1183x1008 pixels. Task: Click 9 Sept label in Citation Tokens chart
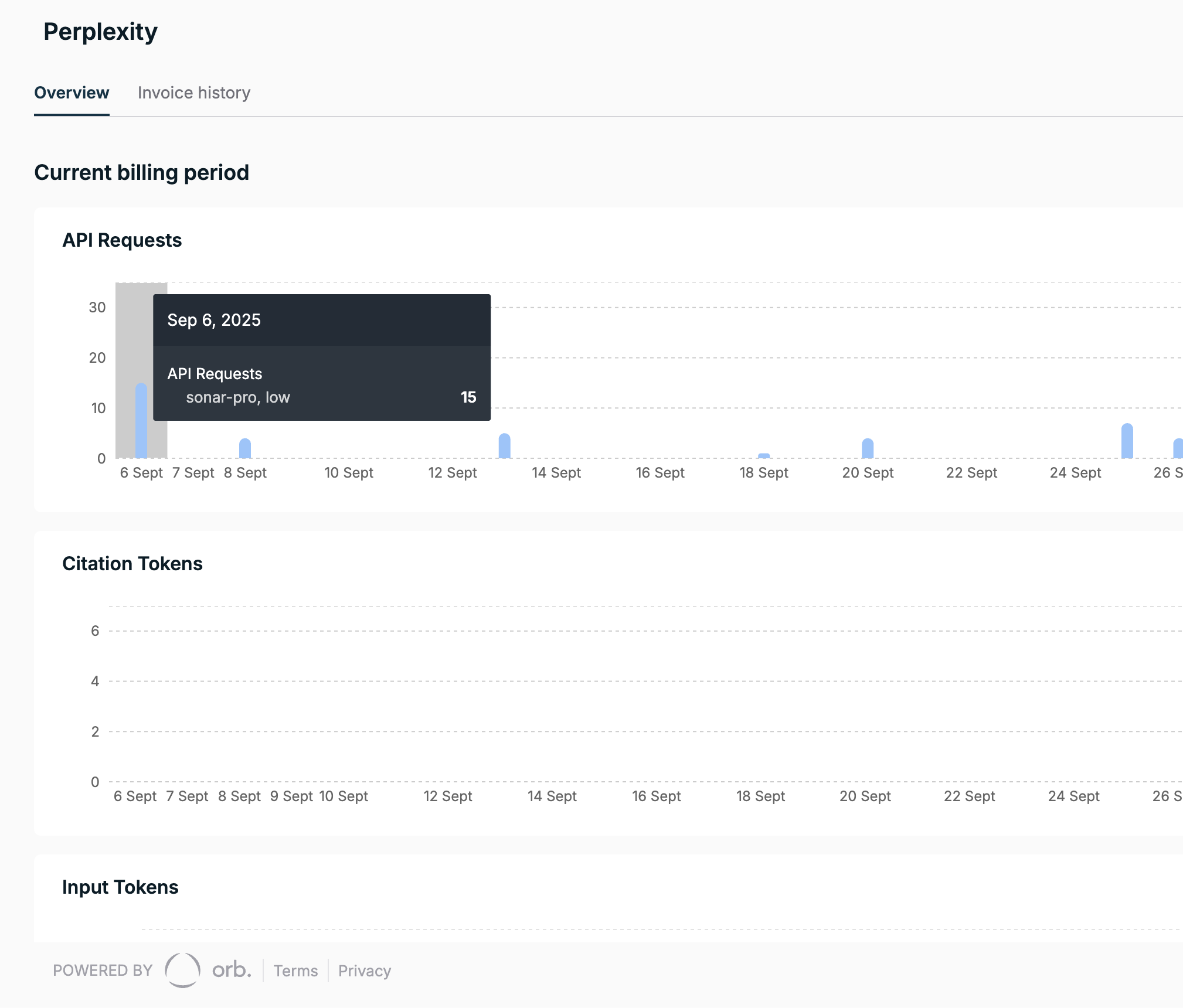click(x=291, y=796)
